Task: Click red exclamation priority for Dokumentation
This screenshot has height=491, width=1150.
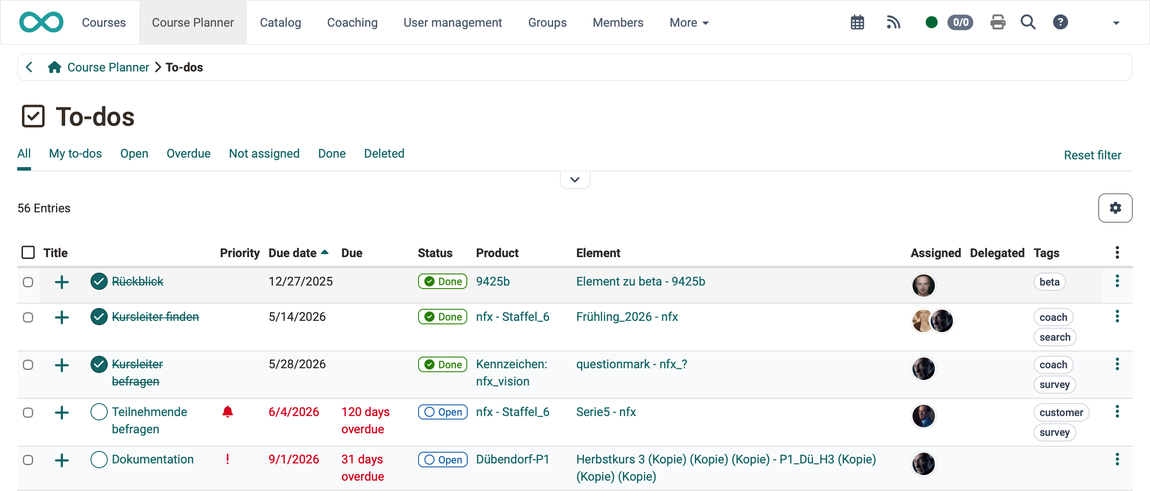Action: point(227,459)
